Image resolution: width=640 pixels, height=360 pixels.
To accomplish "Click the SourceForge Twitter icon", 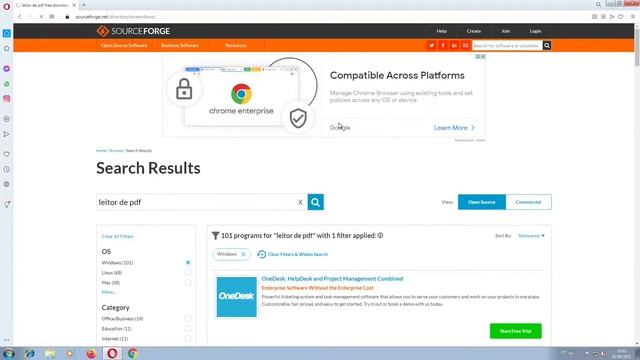I will tap(431, 45).
